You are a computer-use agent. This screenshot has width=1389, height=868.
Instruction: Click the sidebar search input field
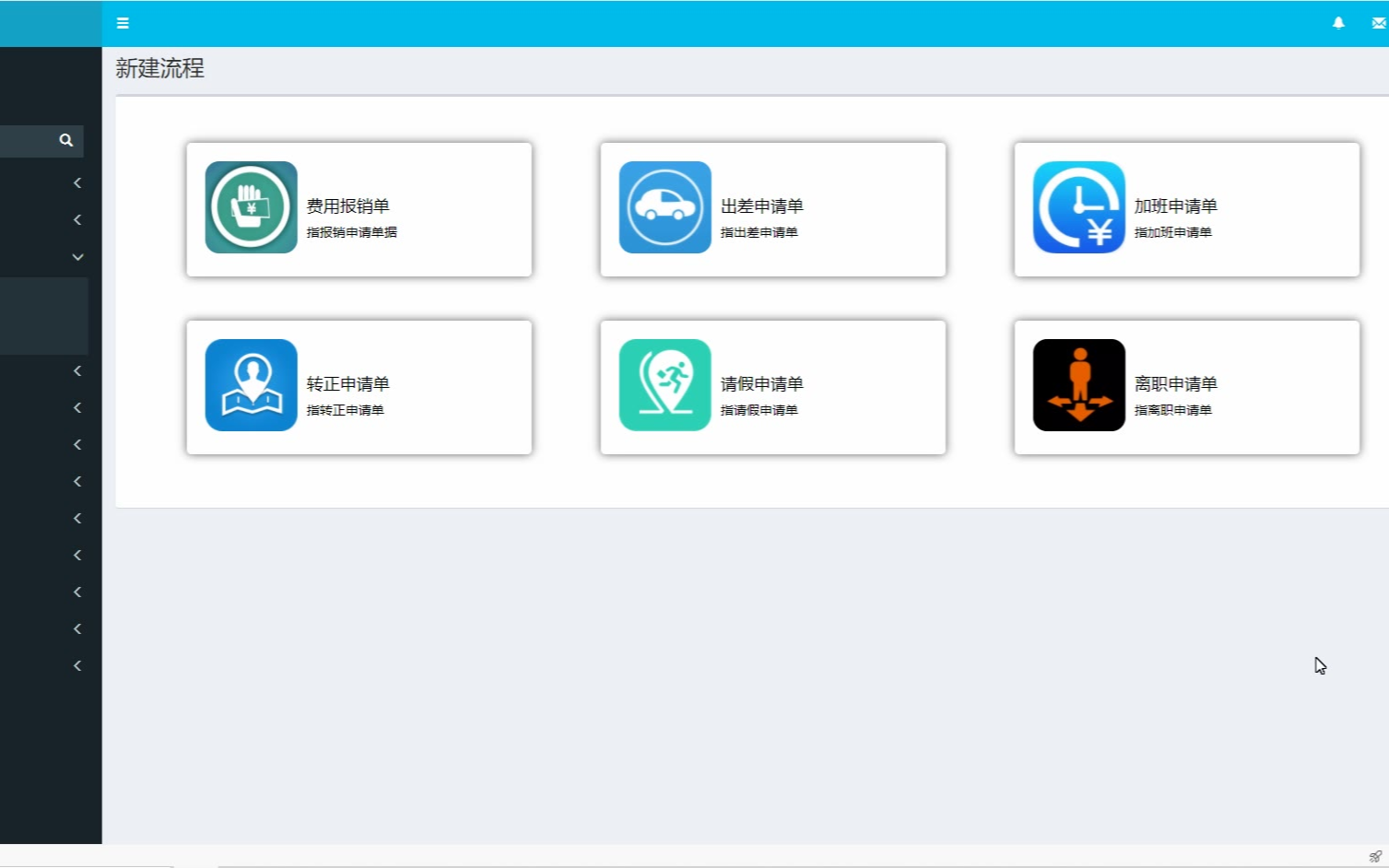click(x=26, y=141)
